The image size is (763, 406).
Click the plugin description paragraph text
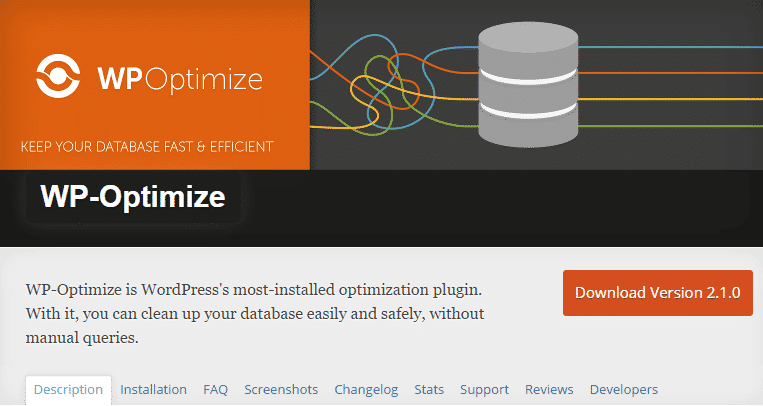pyautogui.click(x=254, y=314)
